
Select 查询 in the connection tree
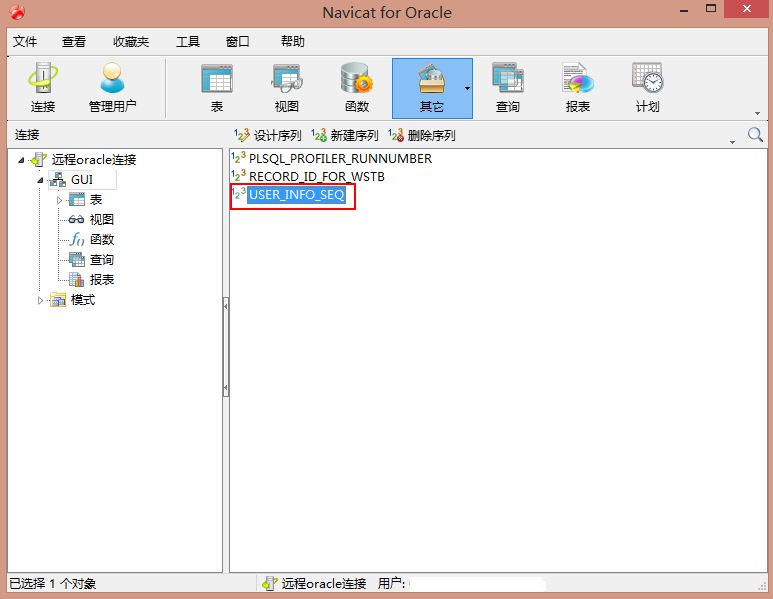(x=102, y=260)
